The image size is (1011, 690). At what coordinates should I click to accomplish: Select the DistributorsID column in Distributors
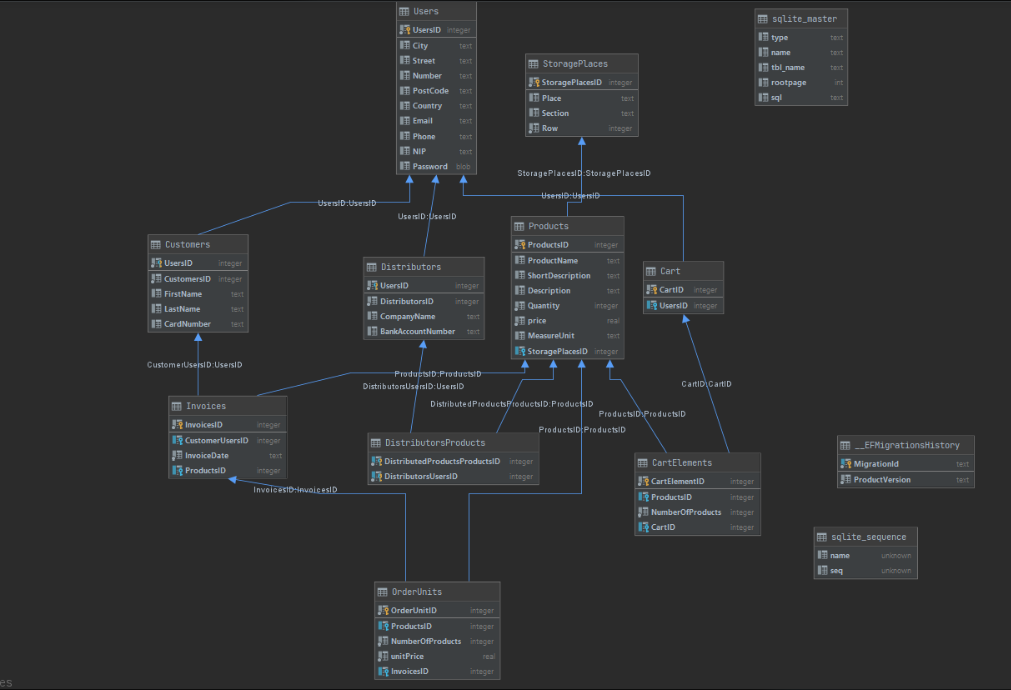[x=424, y=301]
